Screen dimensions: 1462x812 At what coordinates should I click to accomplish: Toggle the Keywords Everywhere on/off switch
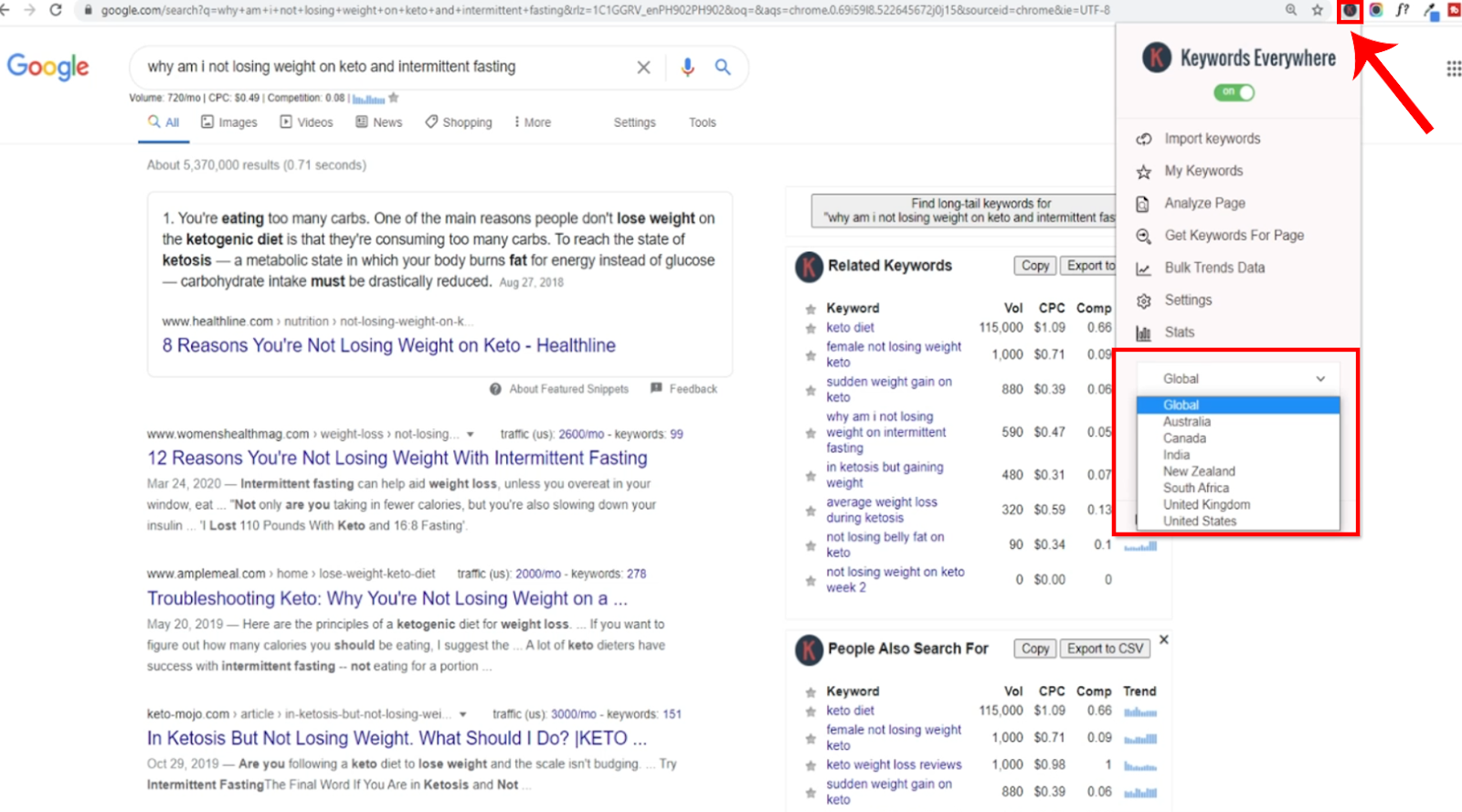pyautogui.click(x=1234, y=92)
